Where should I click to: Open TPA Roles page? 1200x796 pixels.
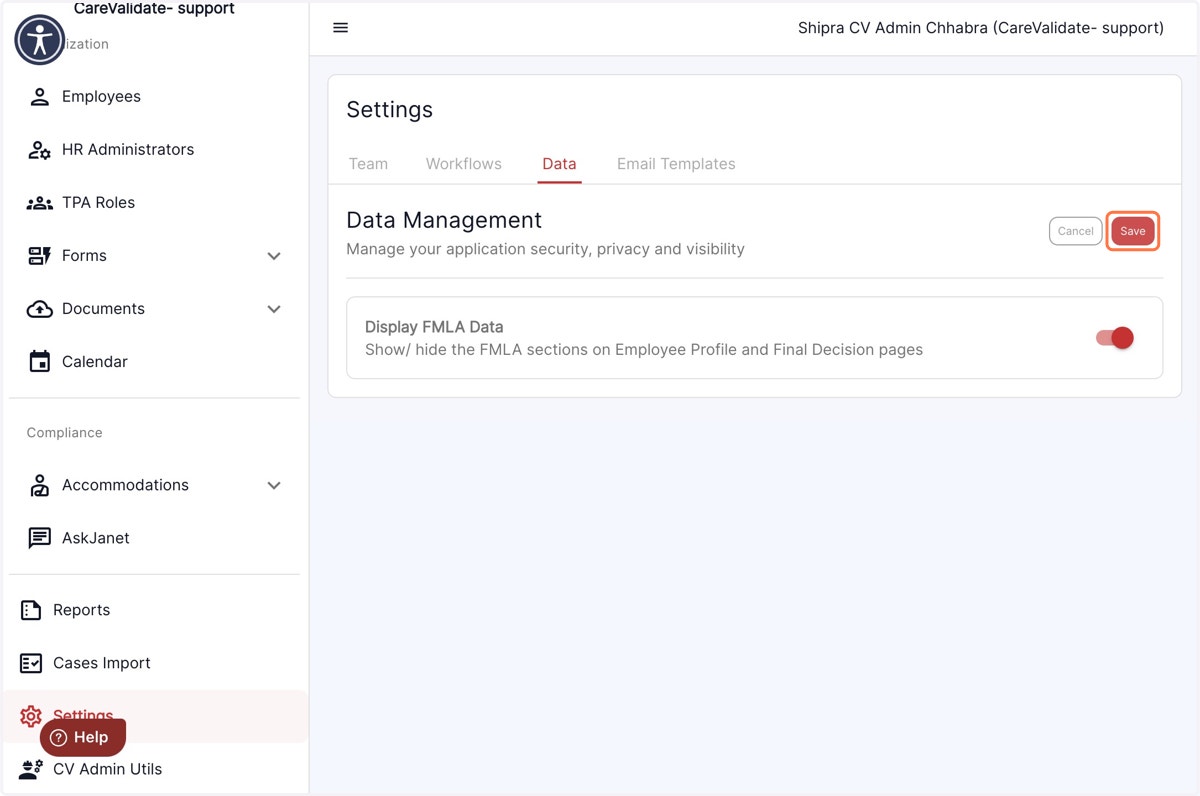pyautogui.click(x=98, y=203)
